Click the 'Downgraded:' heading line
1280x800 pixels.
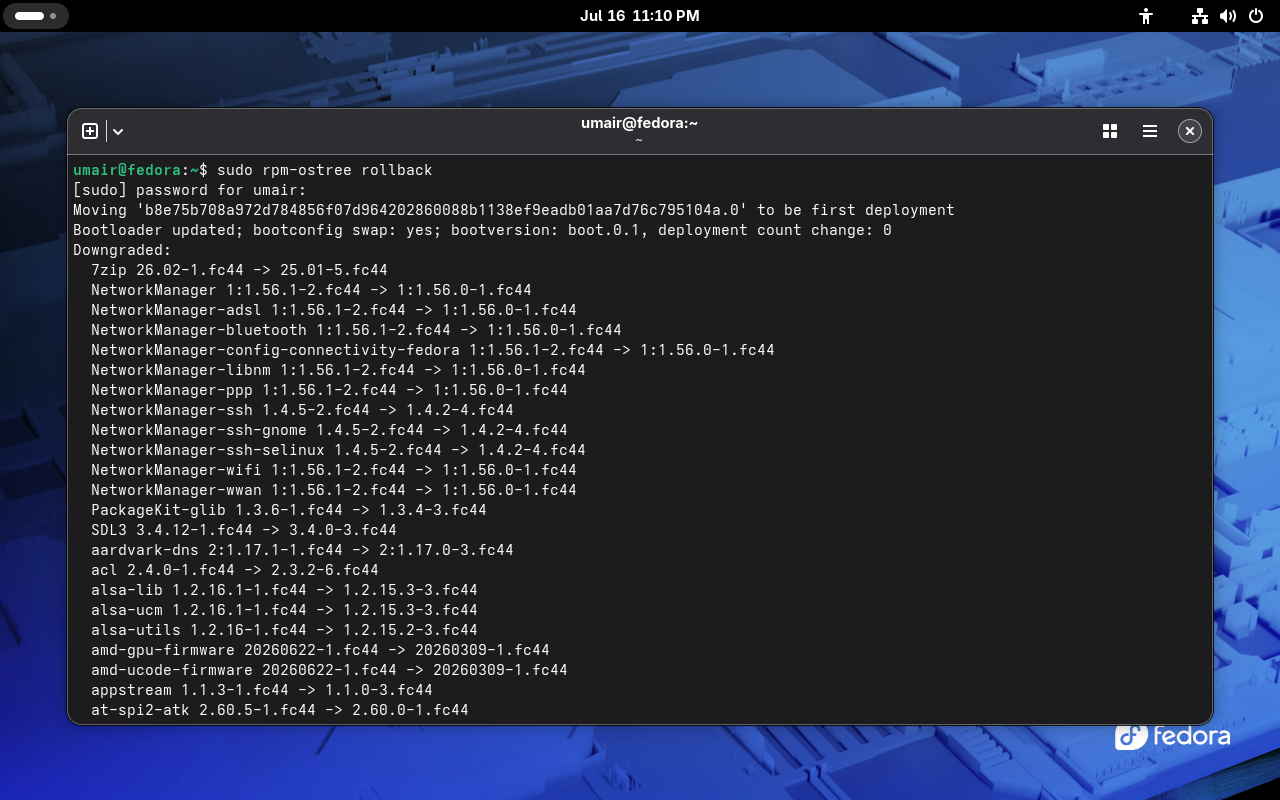[122, 250]
